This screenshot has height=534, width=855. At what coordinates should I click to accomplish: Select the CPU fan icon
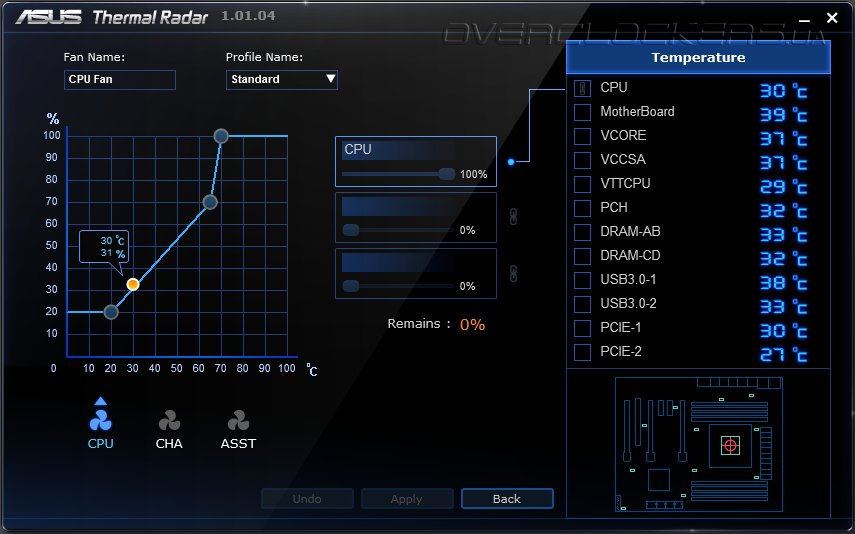[100, 421]
